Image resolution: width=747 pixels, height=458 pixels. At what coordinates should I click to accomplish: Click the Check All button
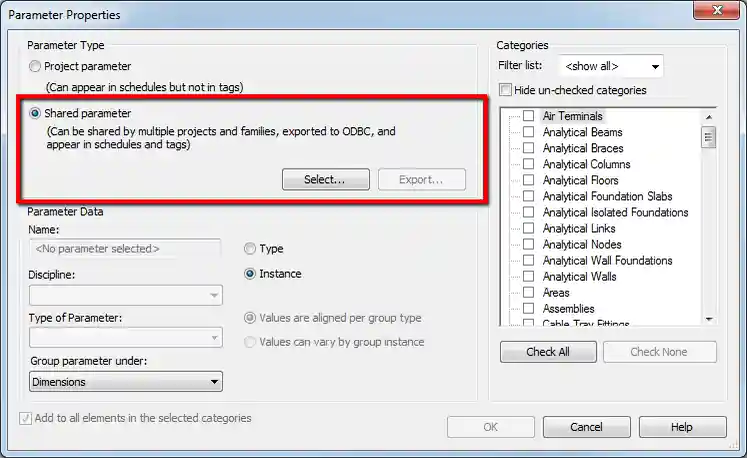coord(548,352)
